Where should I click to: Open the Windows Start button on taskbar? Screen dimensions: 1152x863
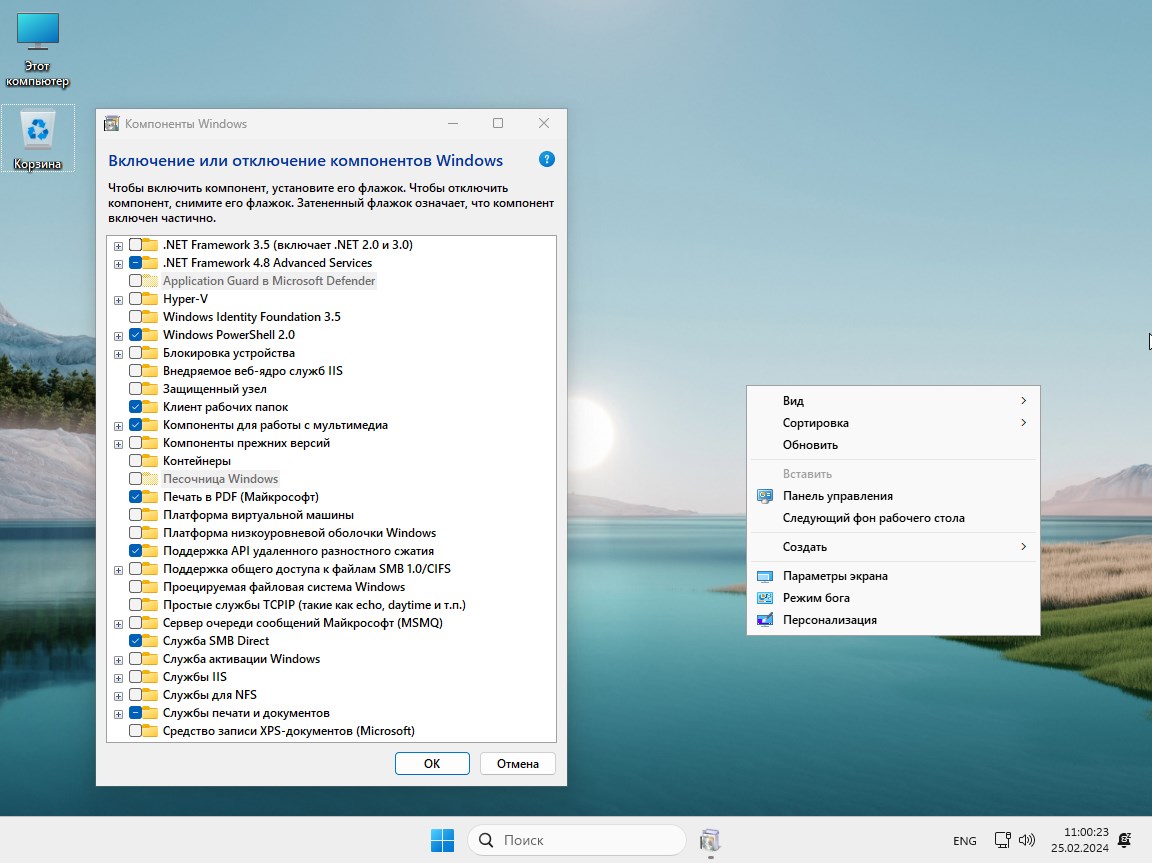click(442, 841)
